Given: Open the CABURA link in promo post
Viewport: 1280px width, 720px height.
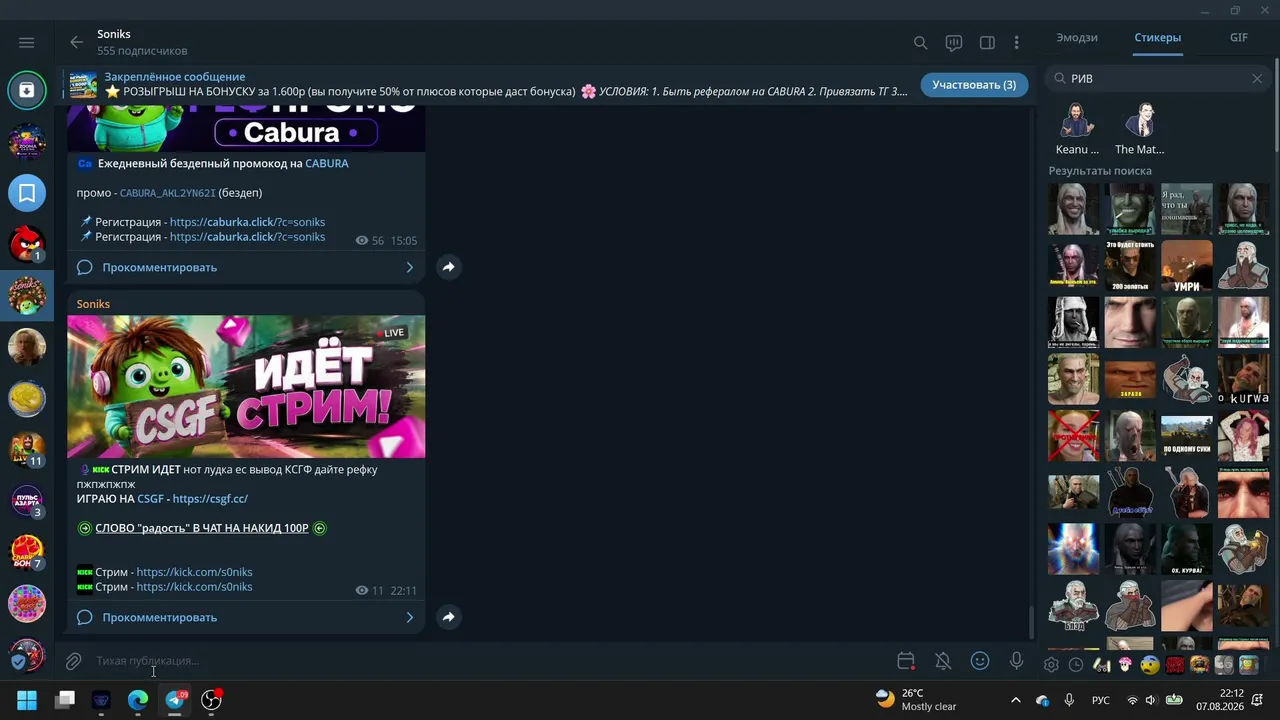Looking at the screenshot, I should [327, 163].
